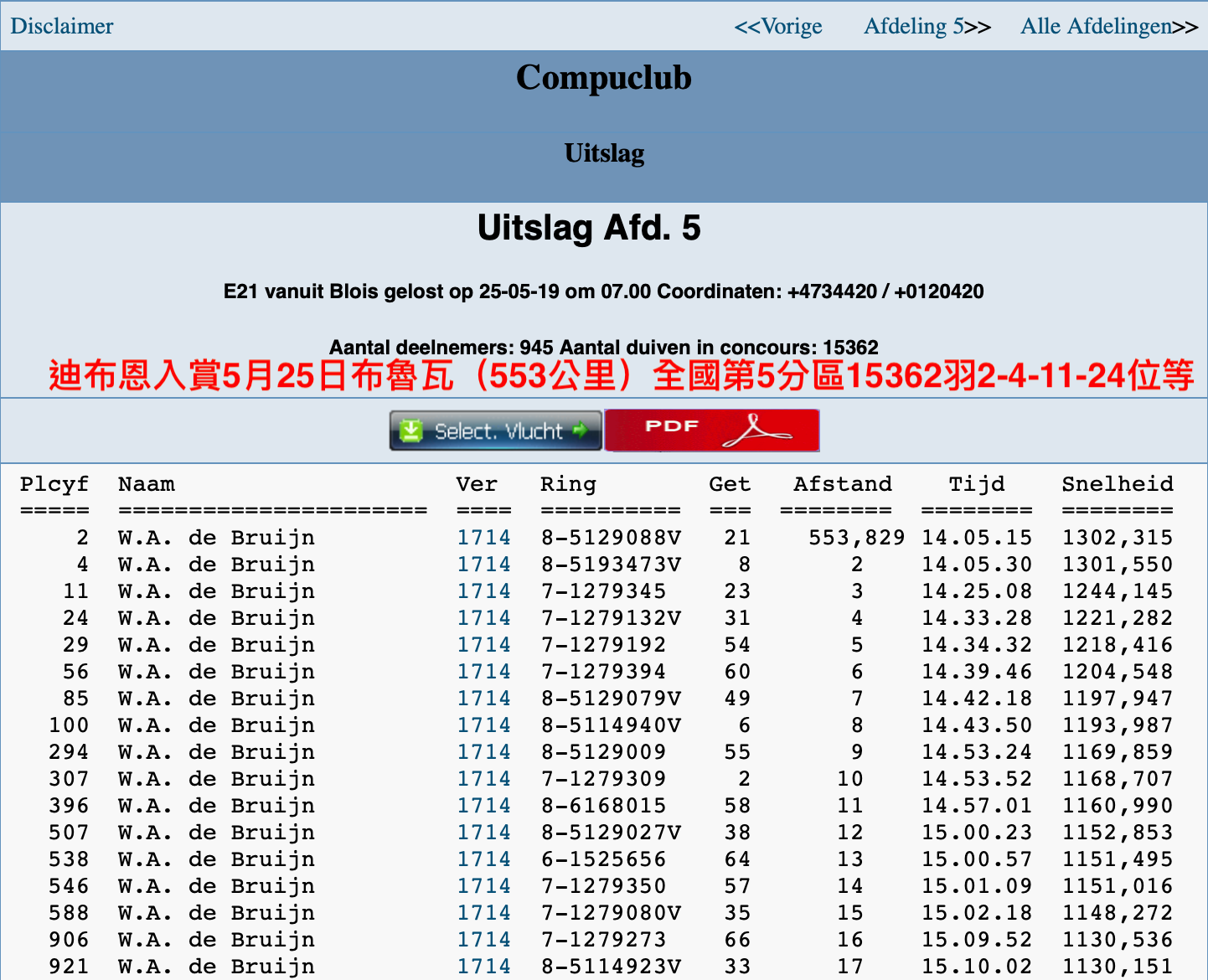The width and height of the screenshot is (1208, 980).
Task: Click Ver 1714 link in Plcyf 4 row
Action: pos(484,565)
